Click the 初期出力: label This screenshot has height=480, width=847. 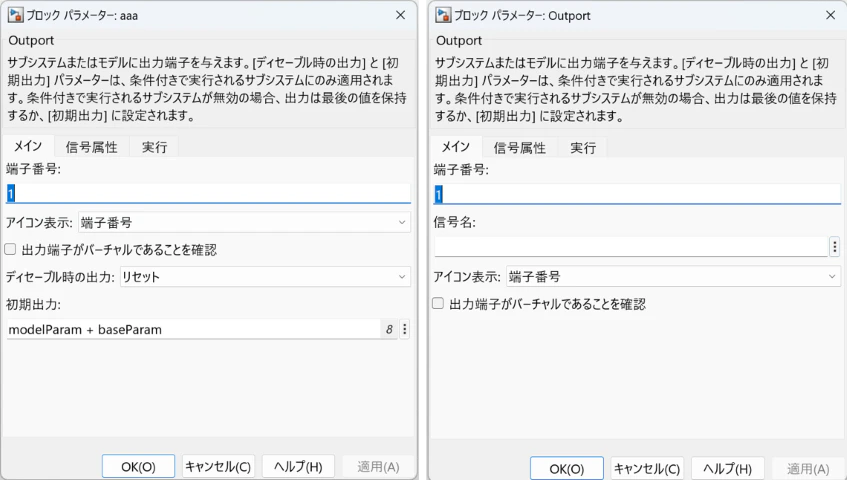click(x=33, y=304)
